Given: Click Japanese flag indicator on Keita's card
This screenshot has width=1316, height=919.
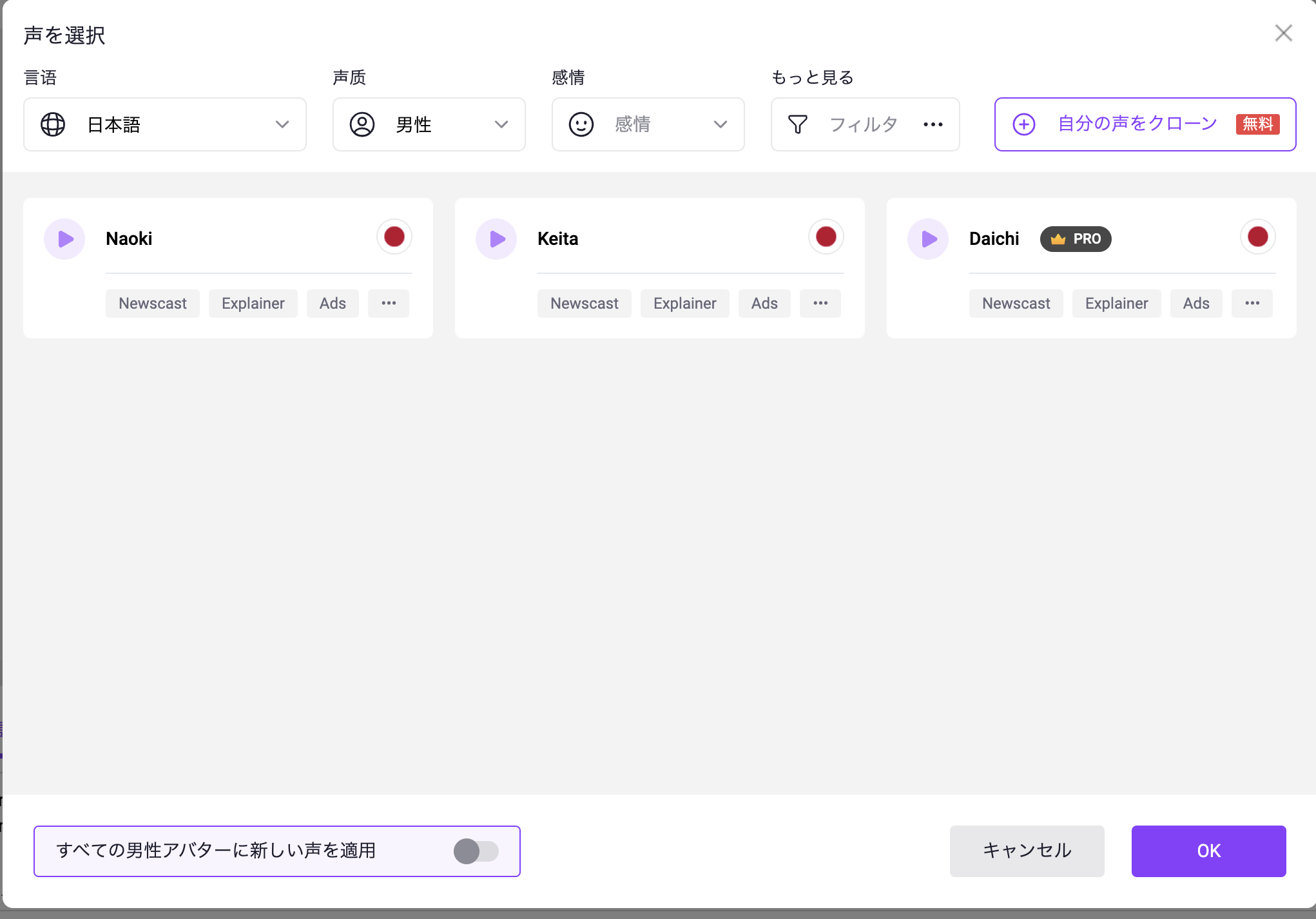Looking at the screenshot, I should tap(826, 237).
